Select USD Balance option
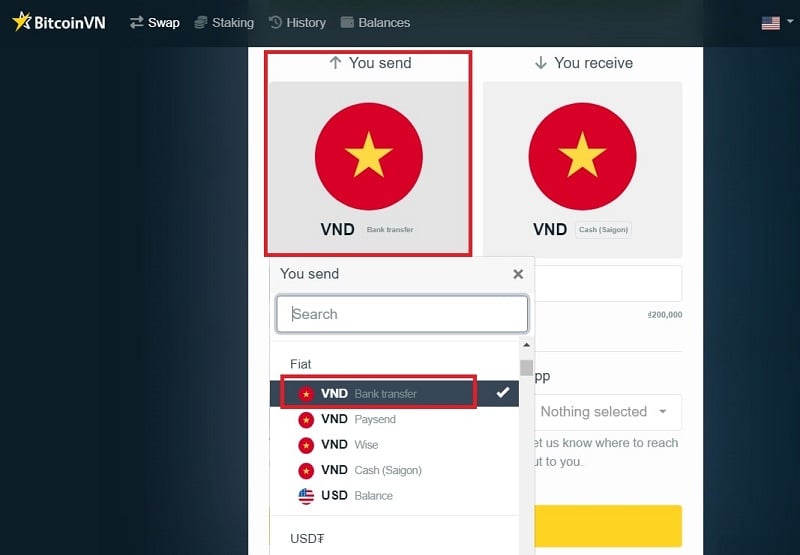The width and height of the screenshot is (800, 555). point(394,496)
